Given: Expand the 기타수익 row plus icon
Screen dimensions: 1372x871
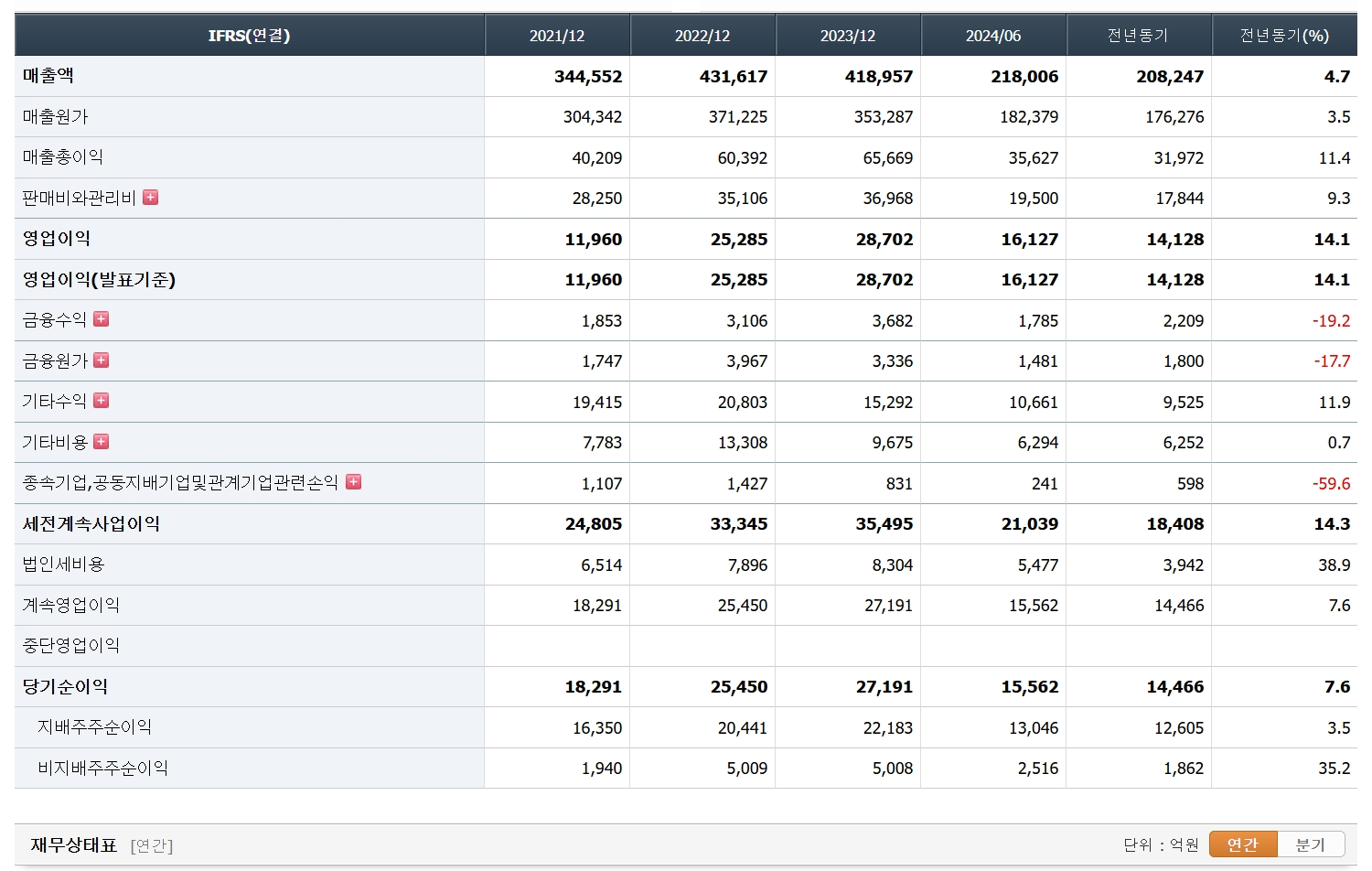Looking at the screenshot, I should [x=102, y=400].
